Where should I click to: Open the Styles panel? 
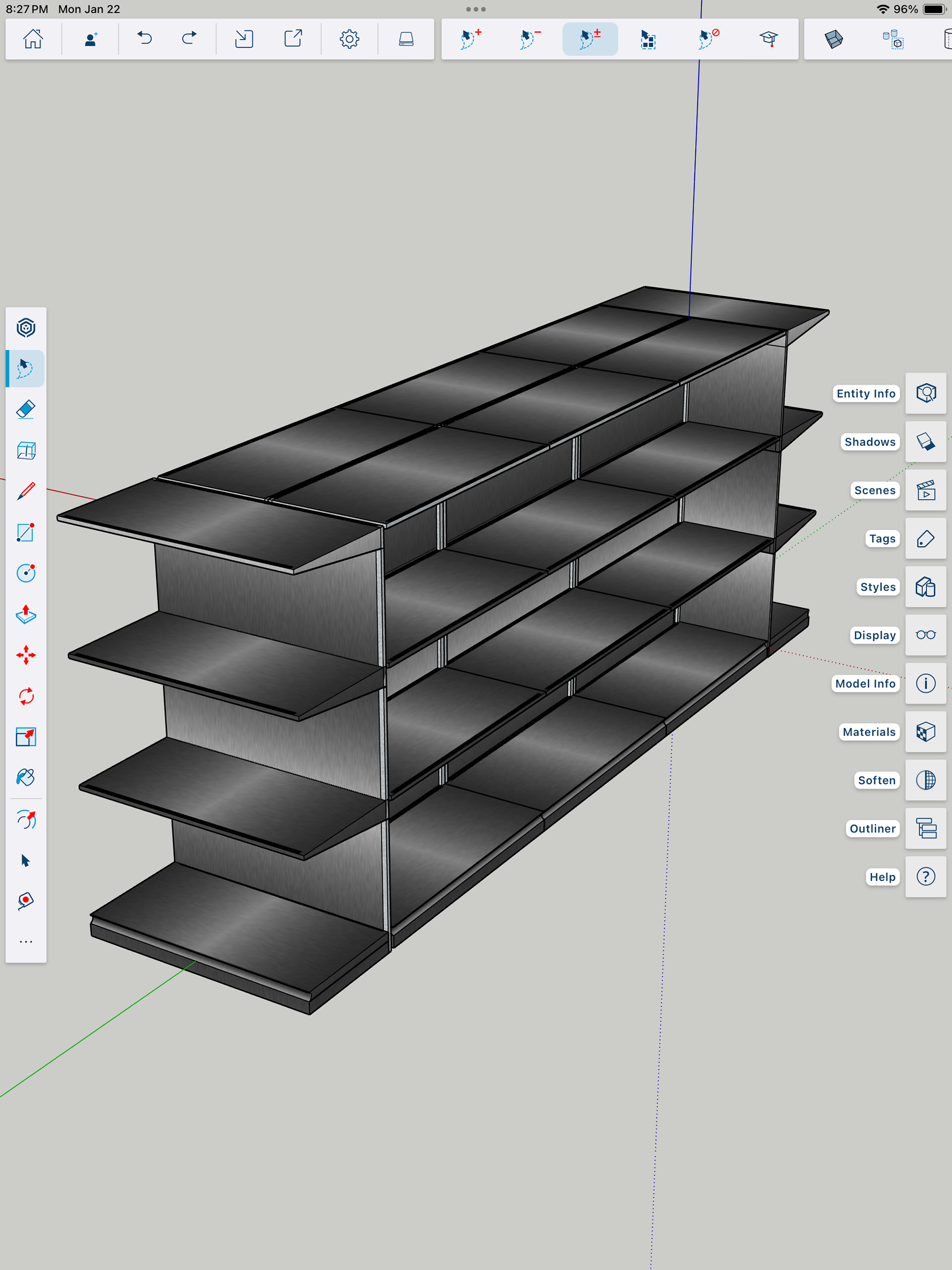click(925, 587)
